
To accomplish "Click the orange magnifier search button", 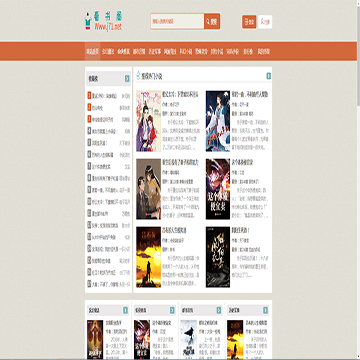I will 212,22.
